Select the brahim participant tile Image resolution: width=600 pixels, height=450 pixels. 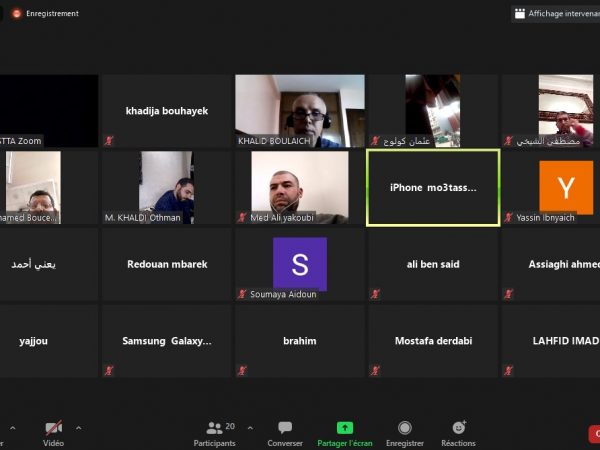[300, 341]
